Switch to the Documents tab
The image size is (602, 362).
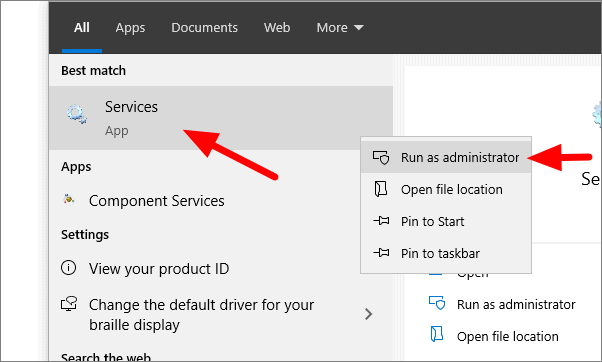(x=204, y=28)
